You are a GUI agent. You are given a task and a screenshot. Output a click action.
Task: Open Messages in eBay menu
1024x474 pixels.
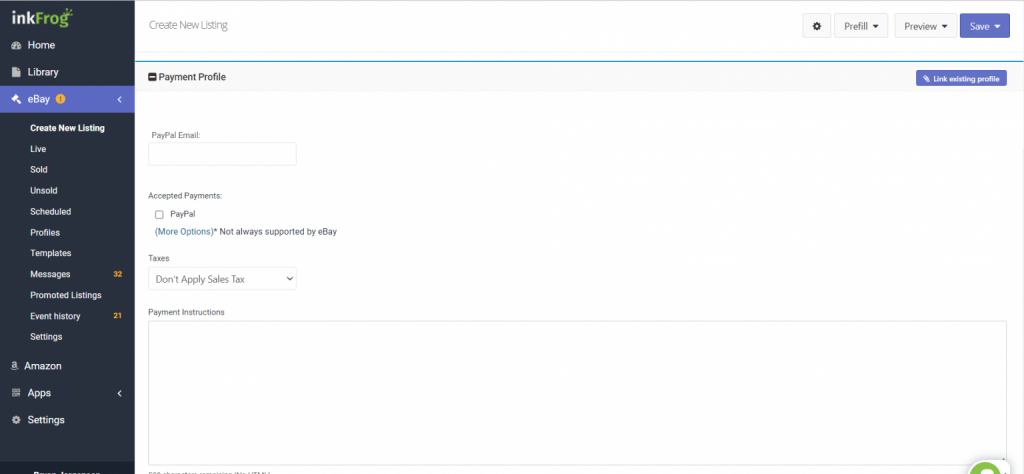coord(50,274)
